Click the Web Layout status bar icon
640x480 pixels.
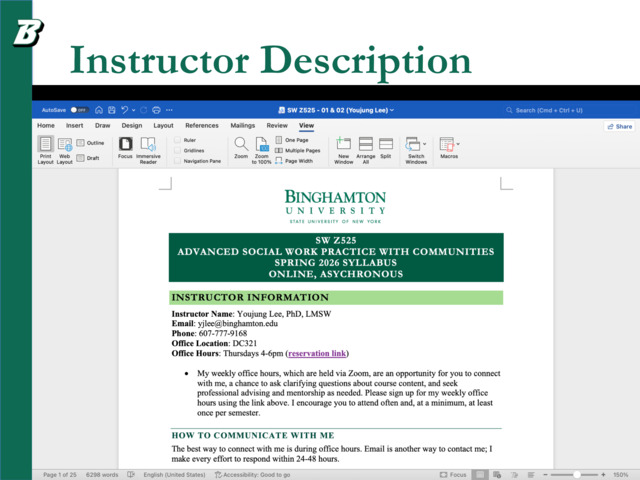click(497, 475)
